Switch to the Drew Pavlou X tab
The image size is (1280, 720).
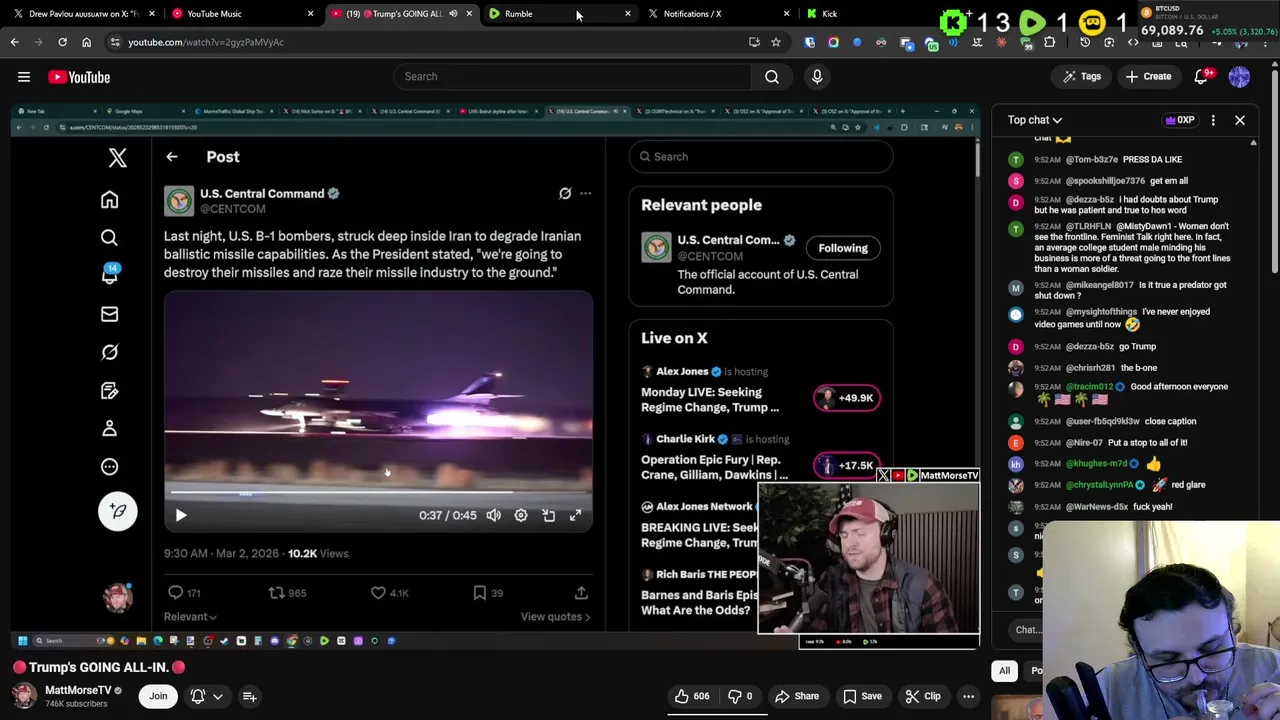(84, 14)
